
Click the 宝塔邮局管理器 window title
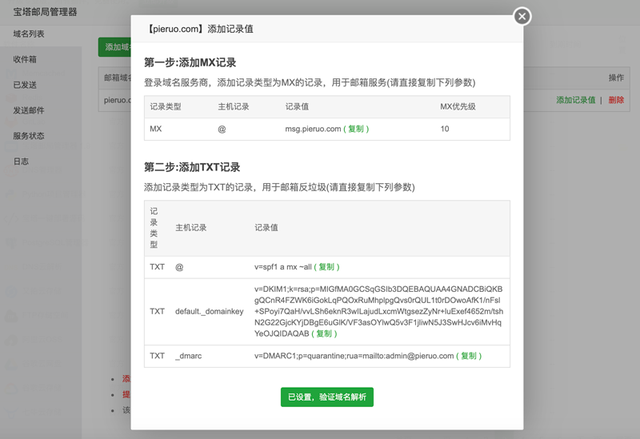(x=45, y=12)
